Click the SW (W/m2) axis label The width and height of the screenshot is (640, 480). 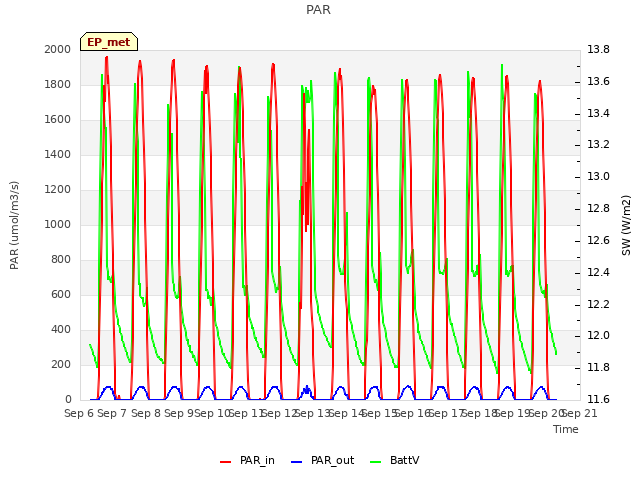[x=626, y=225]
